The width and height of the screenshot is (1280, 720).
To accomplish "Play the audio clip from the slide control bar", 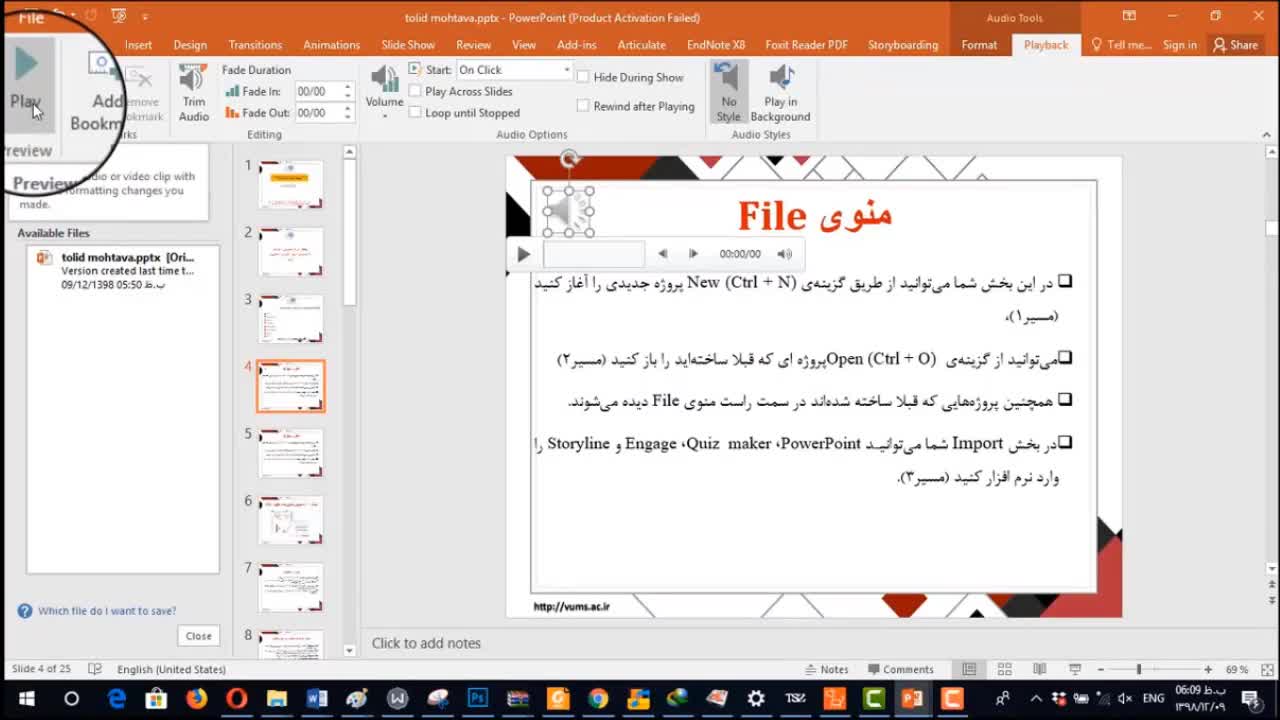I will 523,254.
